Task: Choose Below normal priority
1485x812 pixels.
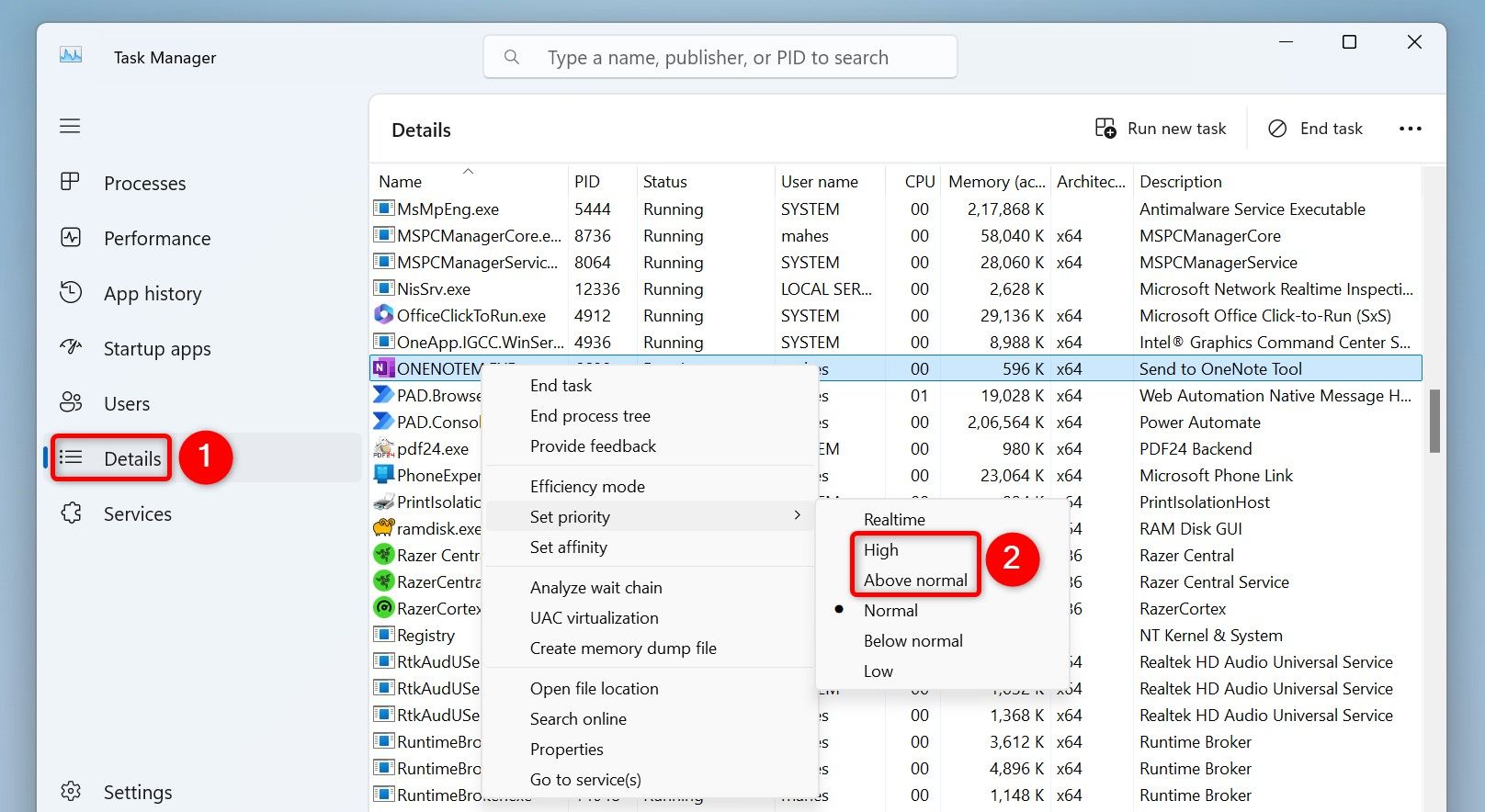Action: (913, 641)
